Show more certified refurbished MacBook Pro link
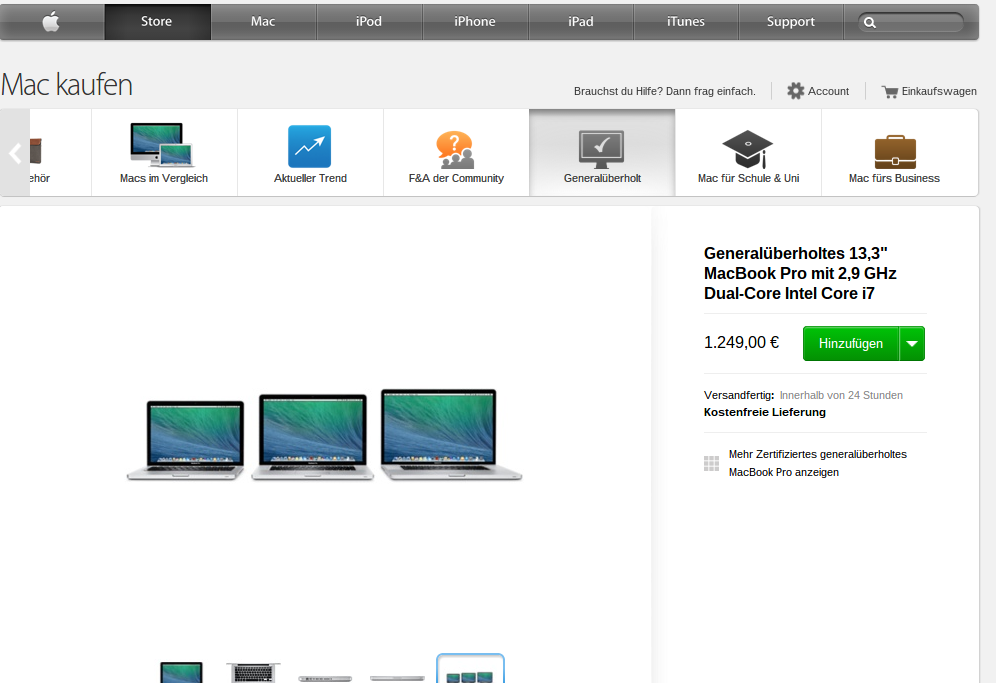Viewport: 996px width, 683px height. 818,463
